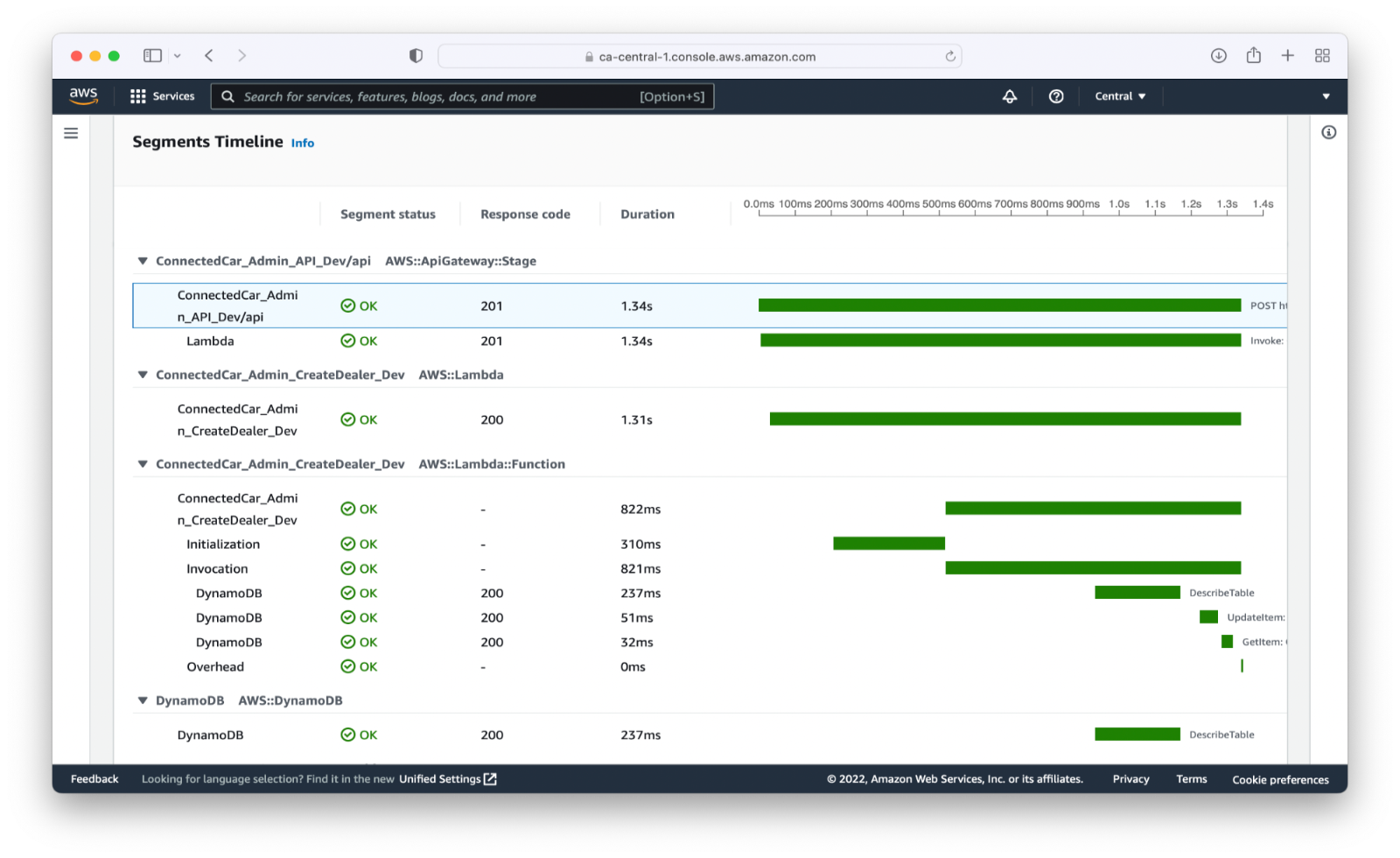Open the Central region dropdown

click(x=1120, y=96)
